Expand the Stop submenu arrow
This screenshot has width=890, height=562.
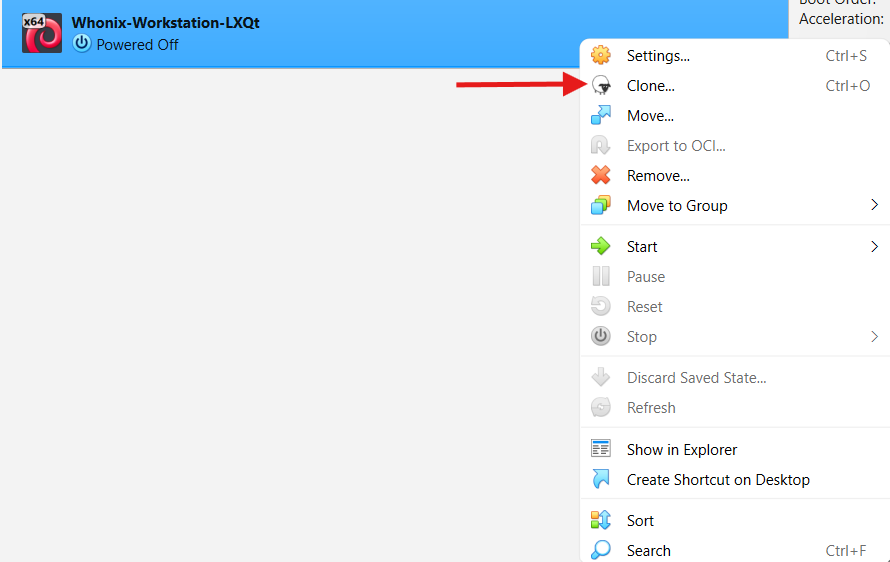coord(874,337)
